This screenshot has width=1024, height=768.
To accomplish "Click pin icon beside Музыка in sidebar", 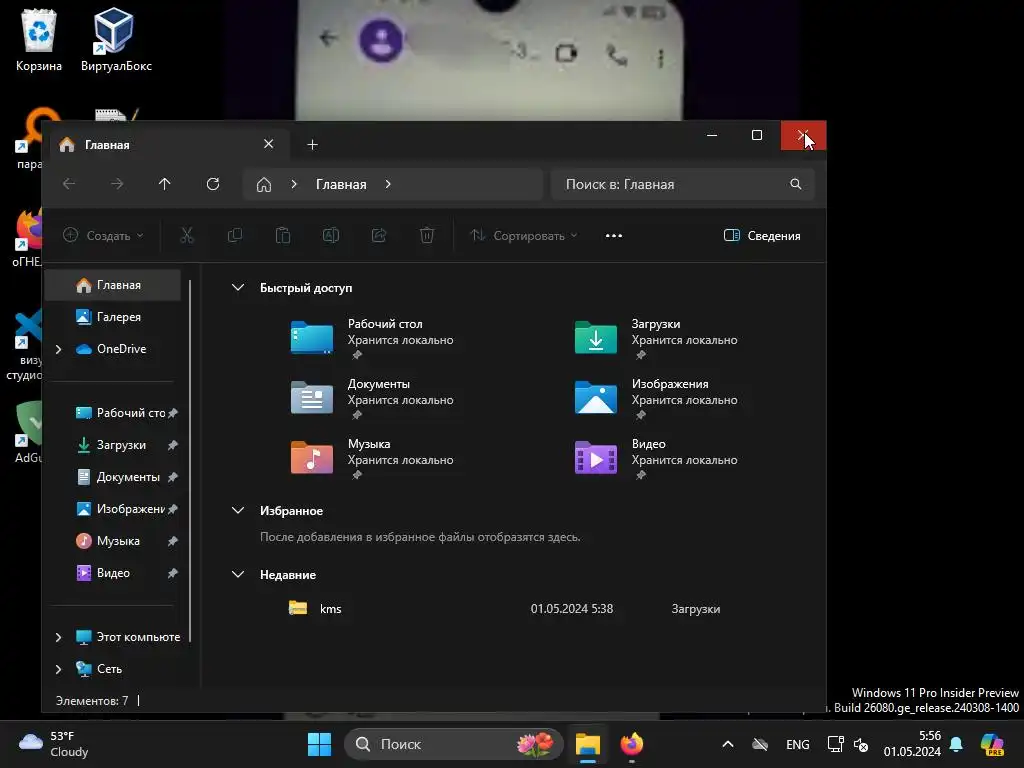I will pos(172,541).
